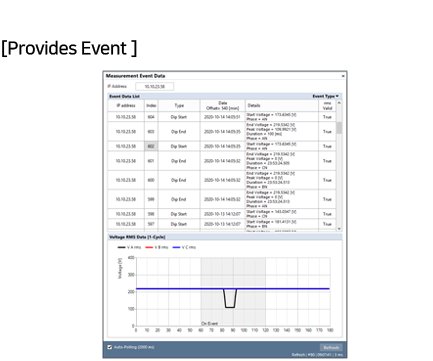This screenshot has width=433, height=361.
Task: Close the Measurement Event Data window
Action: [343, 76]
